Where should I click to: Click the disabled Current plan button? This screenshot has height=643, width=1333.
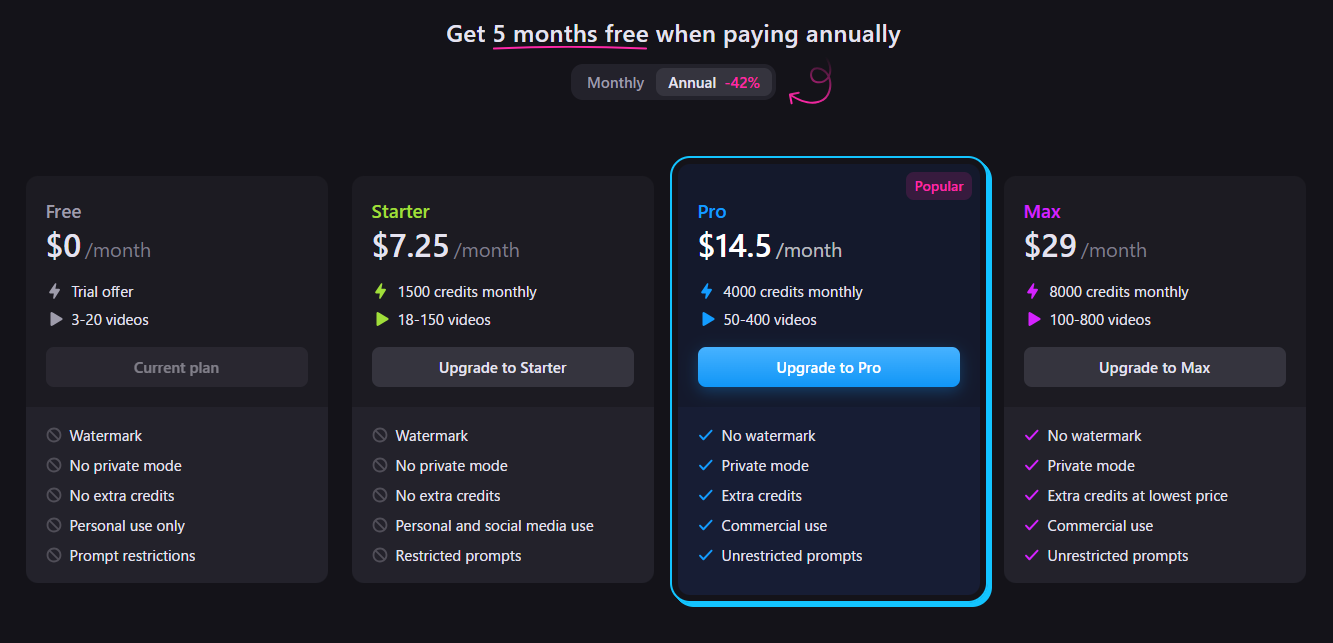point(177,367)
